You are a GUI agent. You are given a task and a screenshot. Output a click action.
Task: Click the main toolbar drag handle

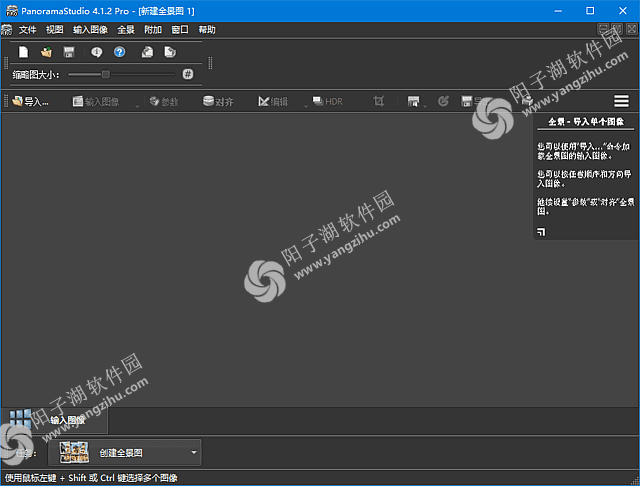[6, 63]
